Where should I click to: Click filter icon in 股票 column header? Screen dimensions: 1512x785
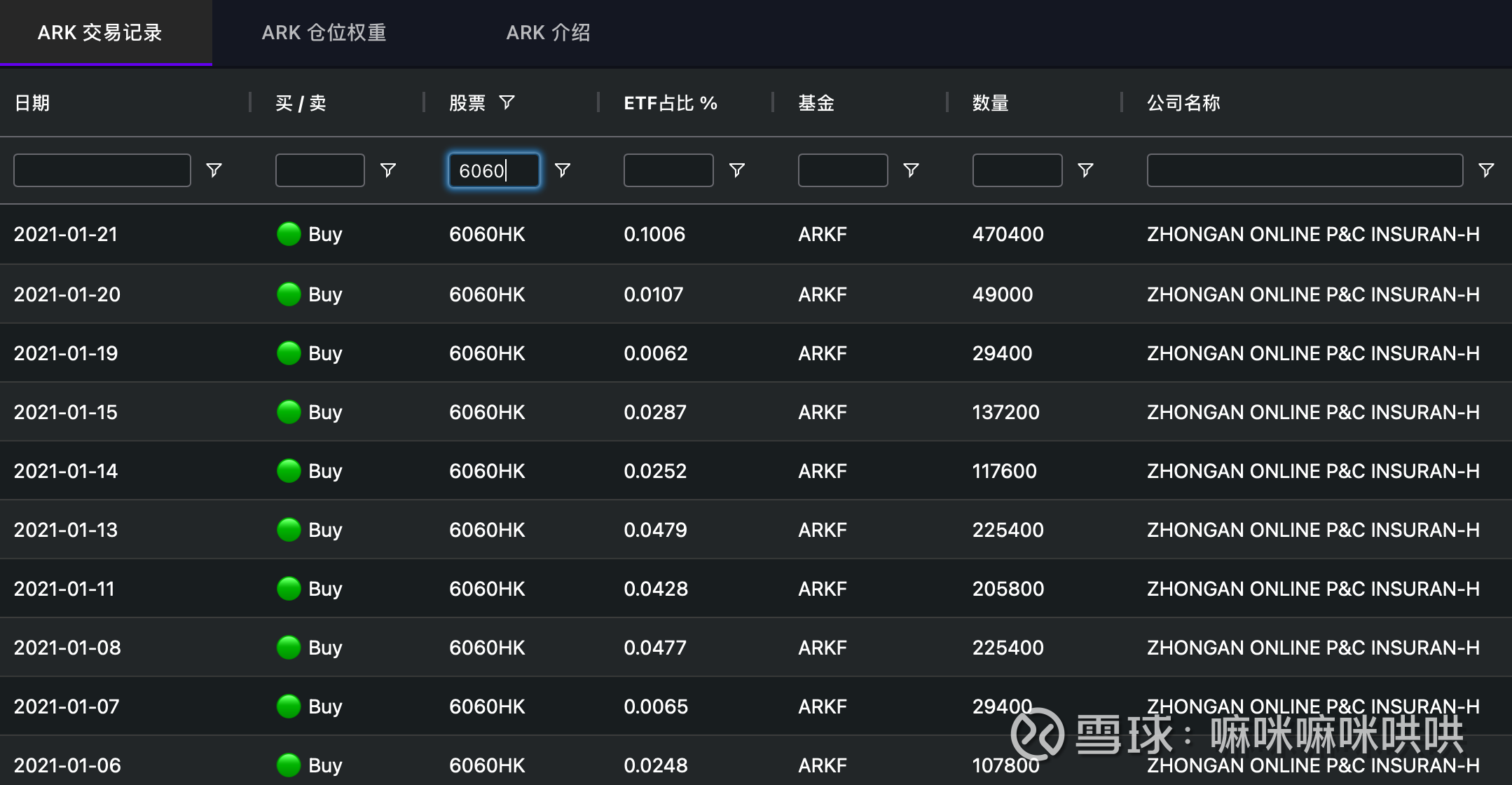point(507,103)
